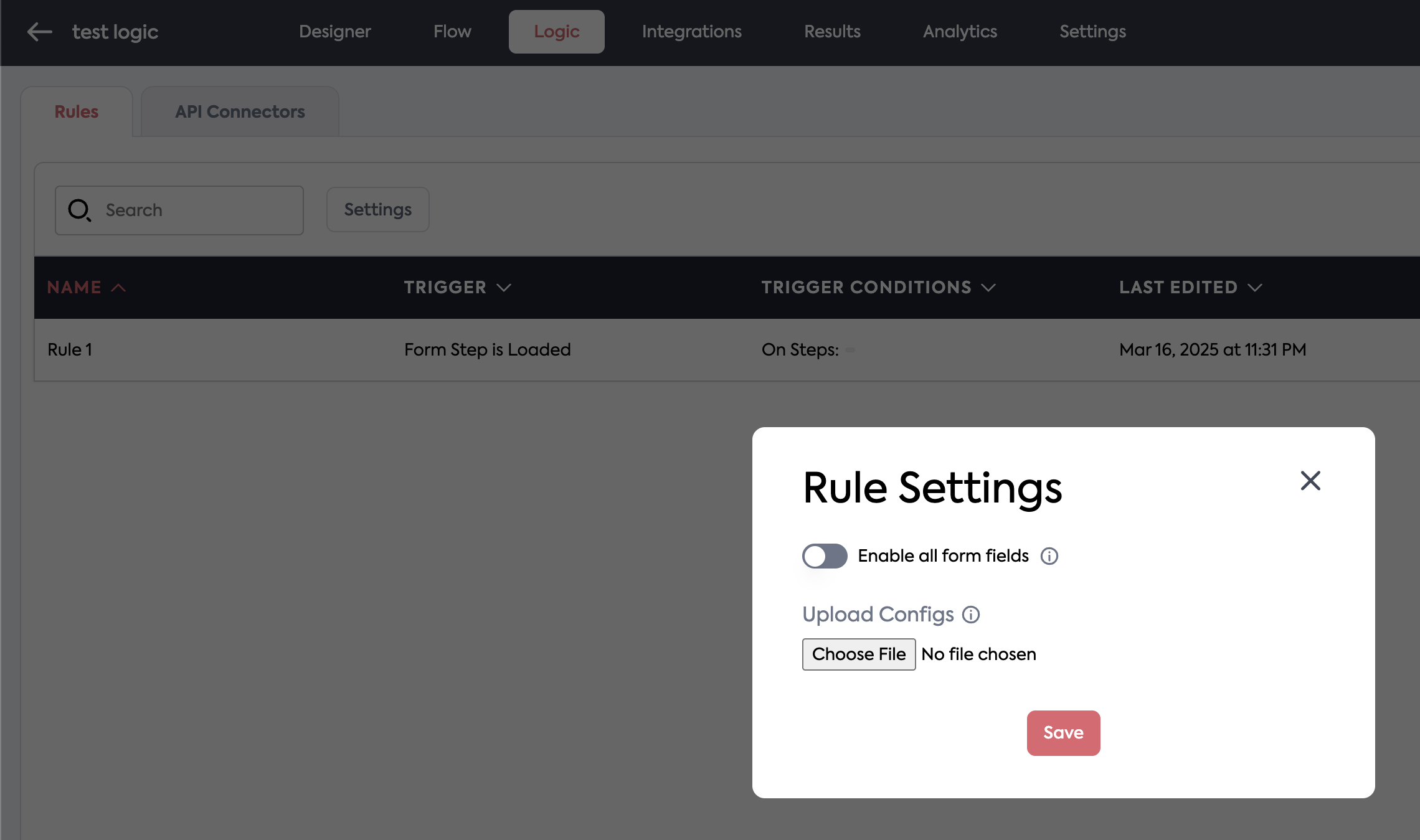Expand Last Edited column chevron

click(1255, 288)
